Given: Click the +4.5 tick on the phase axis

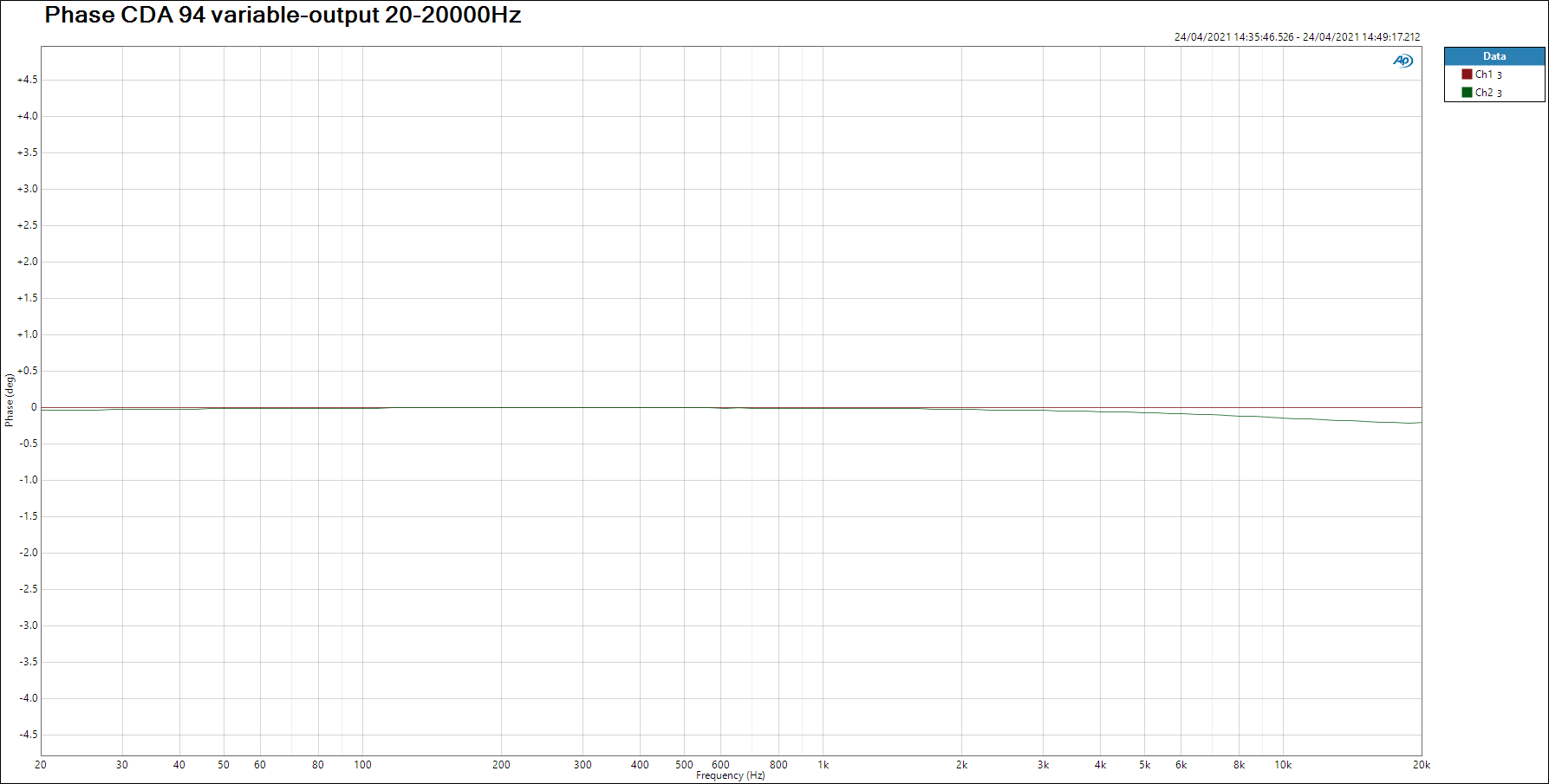Looking at the screenshot, I should tap(28, 80).
